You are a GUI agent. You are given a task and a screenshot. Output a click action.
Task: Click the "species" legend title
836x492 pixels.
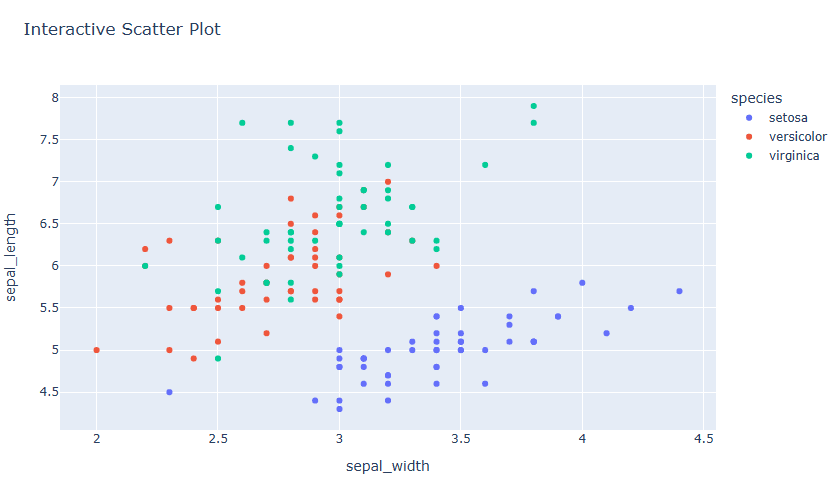756,98
